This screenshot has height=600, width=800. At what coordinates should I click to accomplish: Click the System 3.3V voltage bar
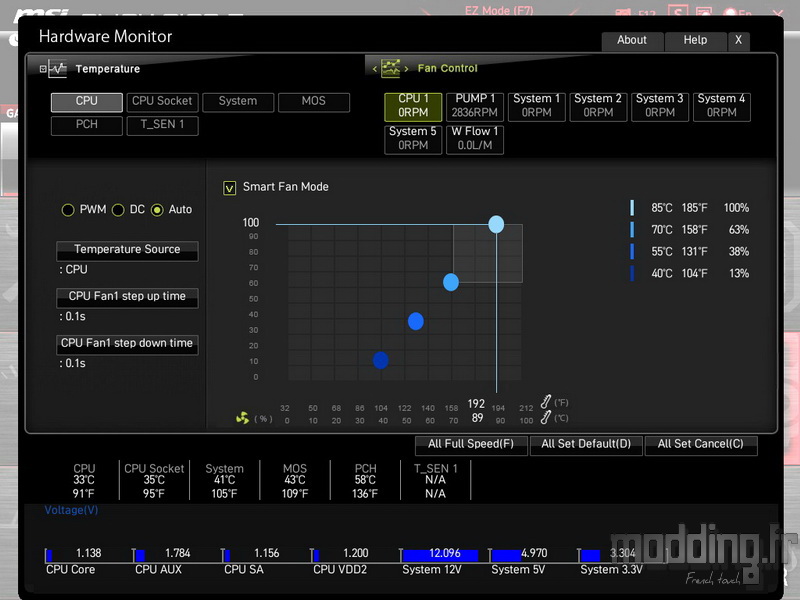click(590, 555)
